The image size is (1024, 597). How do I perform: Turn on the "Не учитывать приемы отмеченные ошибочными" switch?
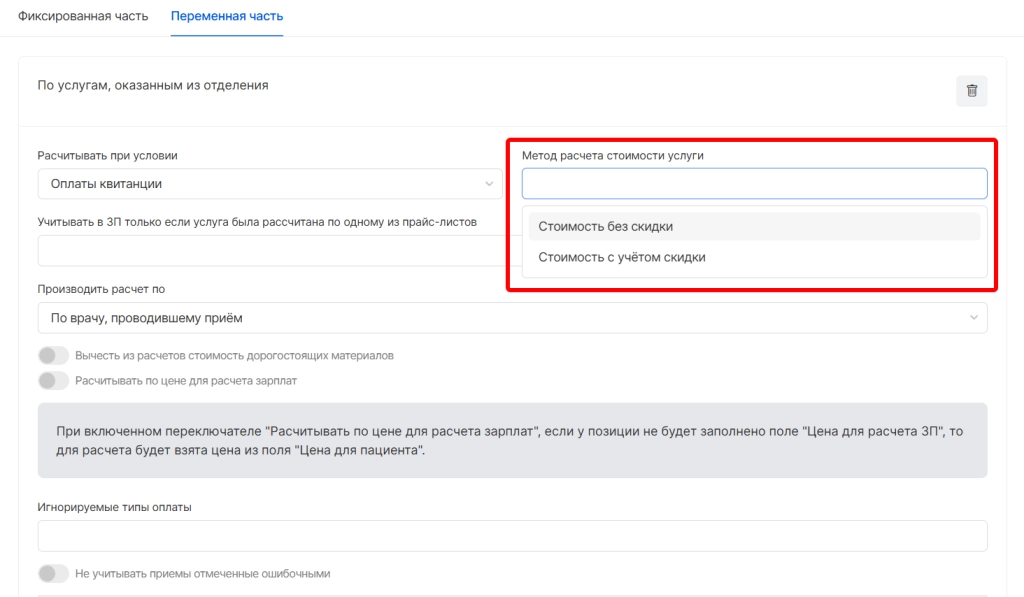point(53,574)
